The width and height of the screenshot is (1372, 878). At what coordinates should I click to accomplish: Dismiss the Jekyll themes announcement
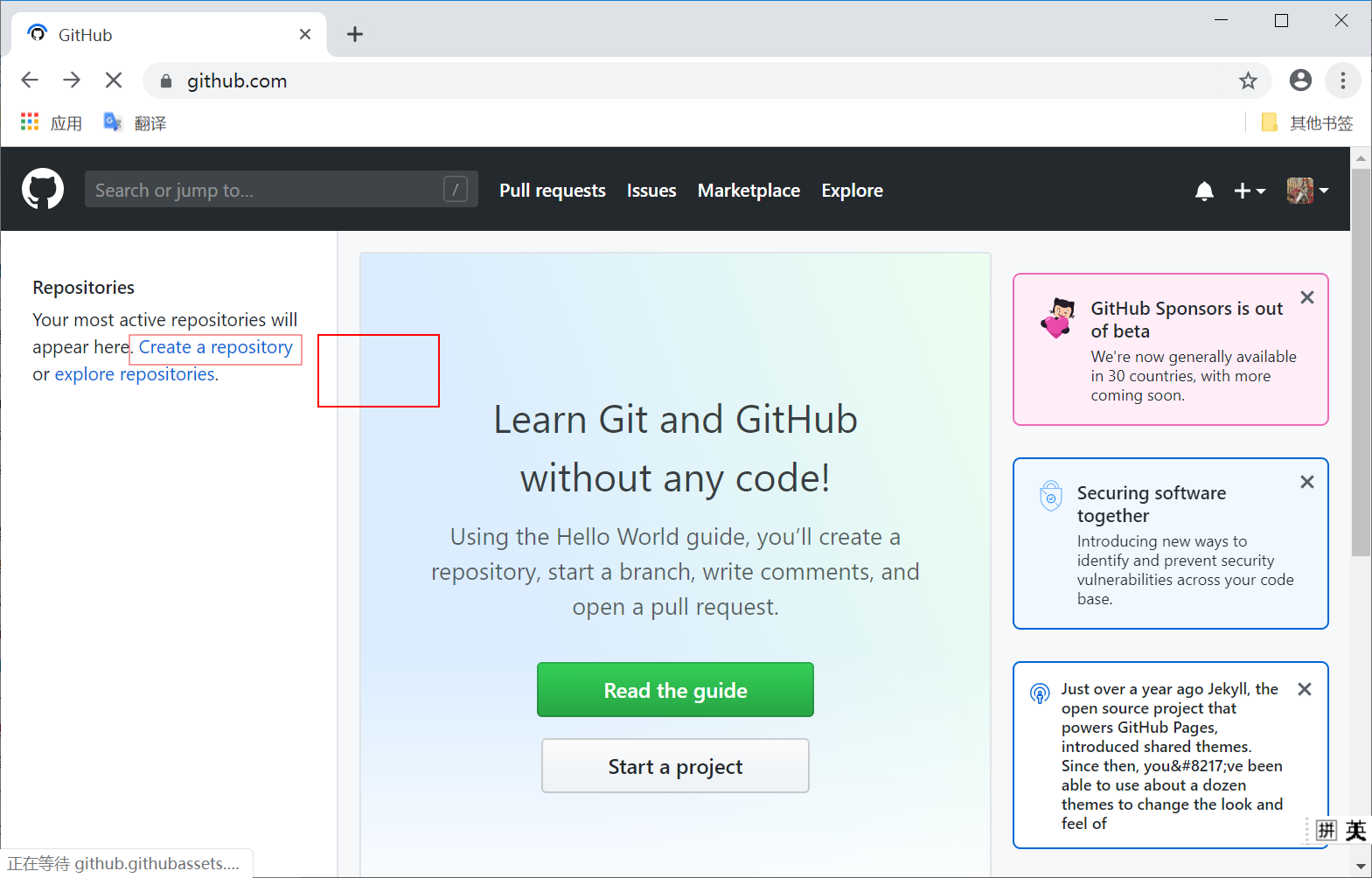pos(1305,689)
